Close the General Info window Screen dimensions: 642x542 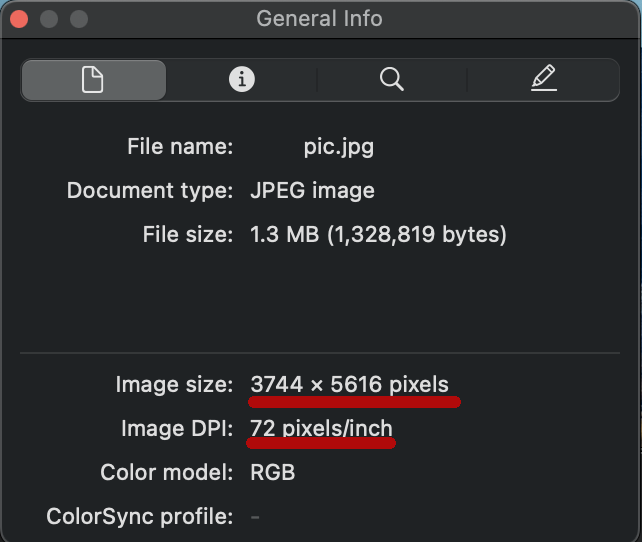(x=20, y=19)
